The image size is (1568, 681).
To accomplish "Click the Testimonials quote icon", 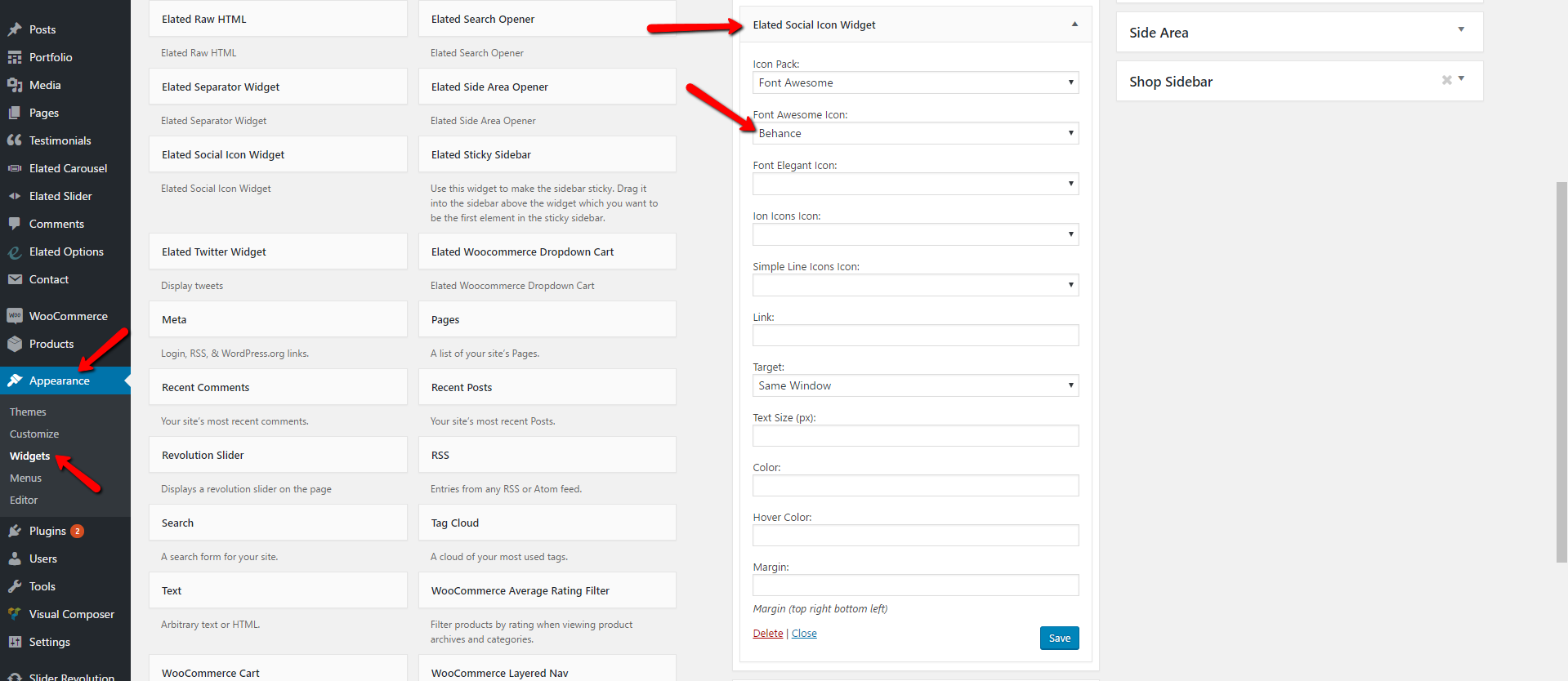I will (15, 140).
